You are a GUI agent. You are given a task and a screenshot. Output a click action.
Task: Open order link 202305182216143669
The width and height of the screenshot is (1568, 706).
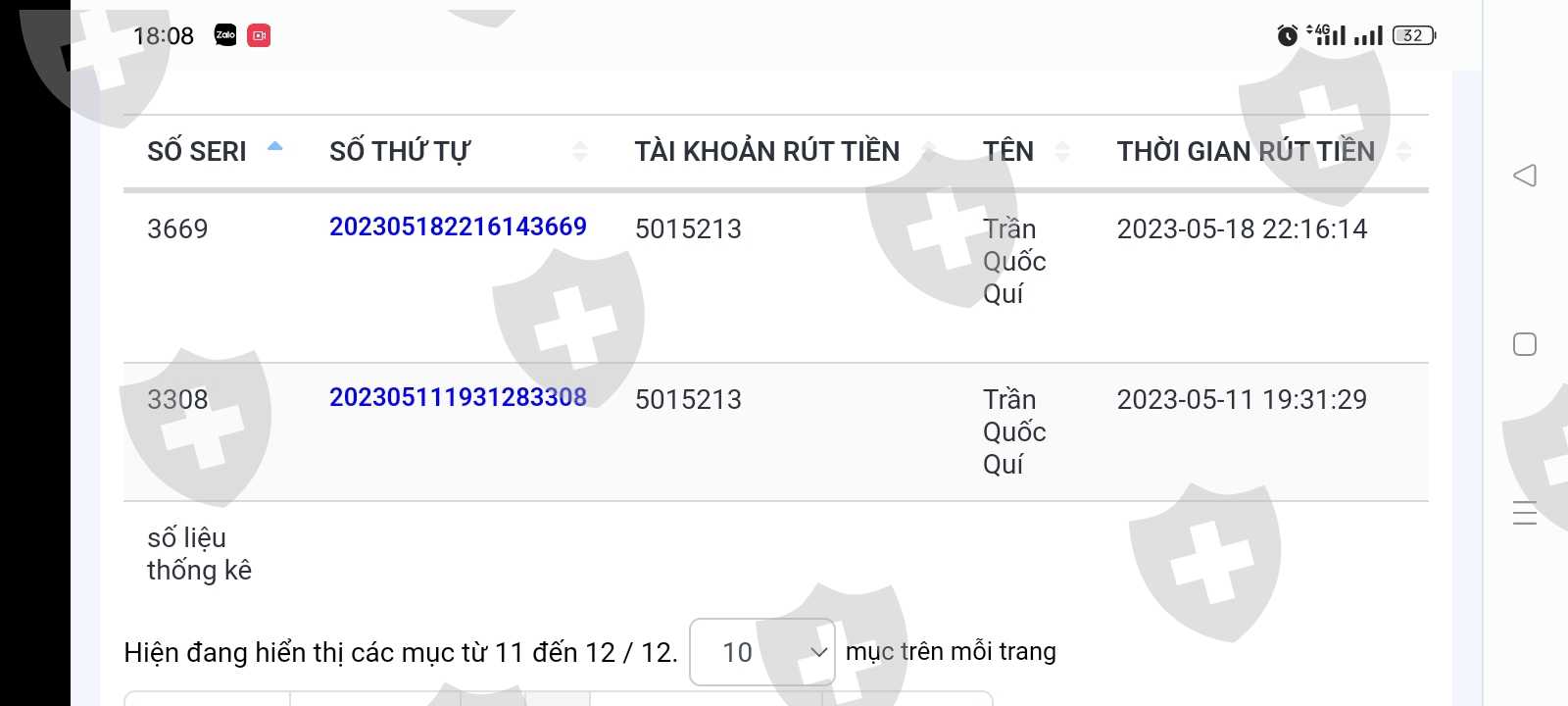tap(458, 227)
